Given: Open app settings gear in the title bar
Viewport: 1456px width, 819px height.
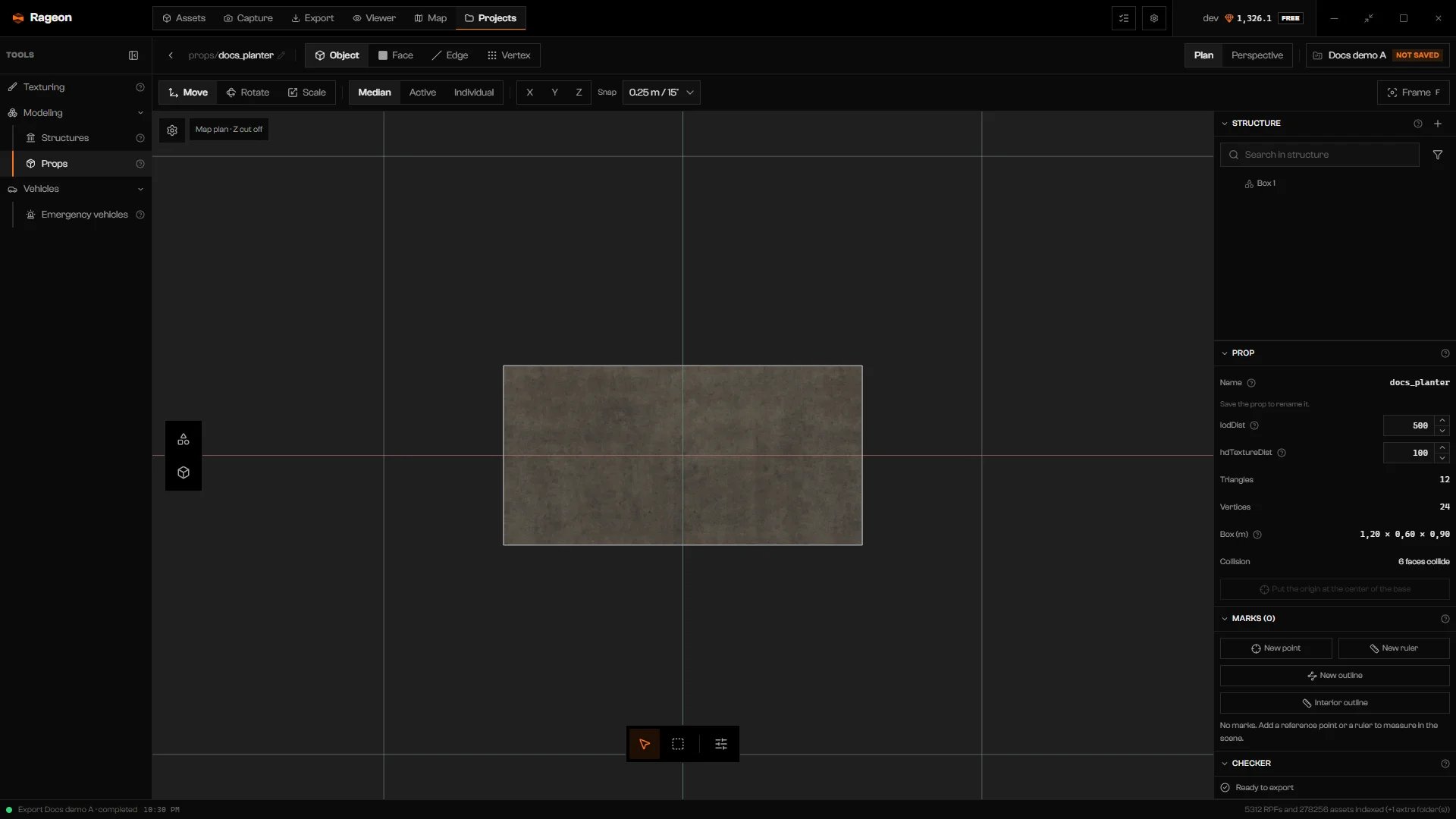Looking at the screenshot, I should (x=1154, y=18).
